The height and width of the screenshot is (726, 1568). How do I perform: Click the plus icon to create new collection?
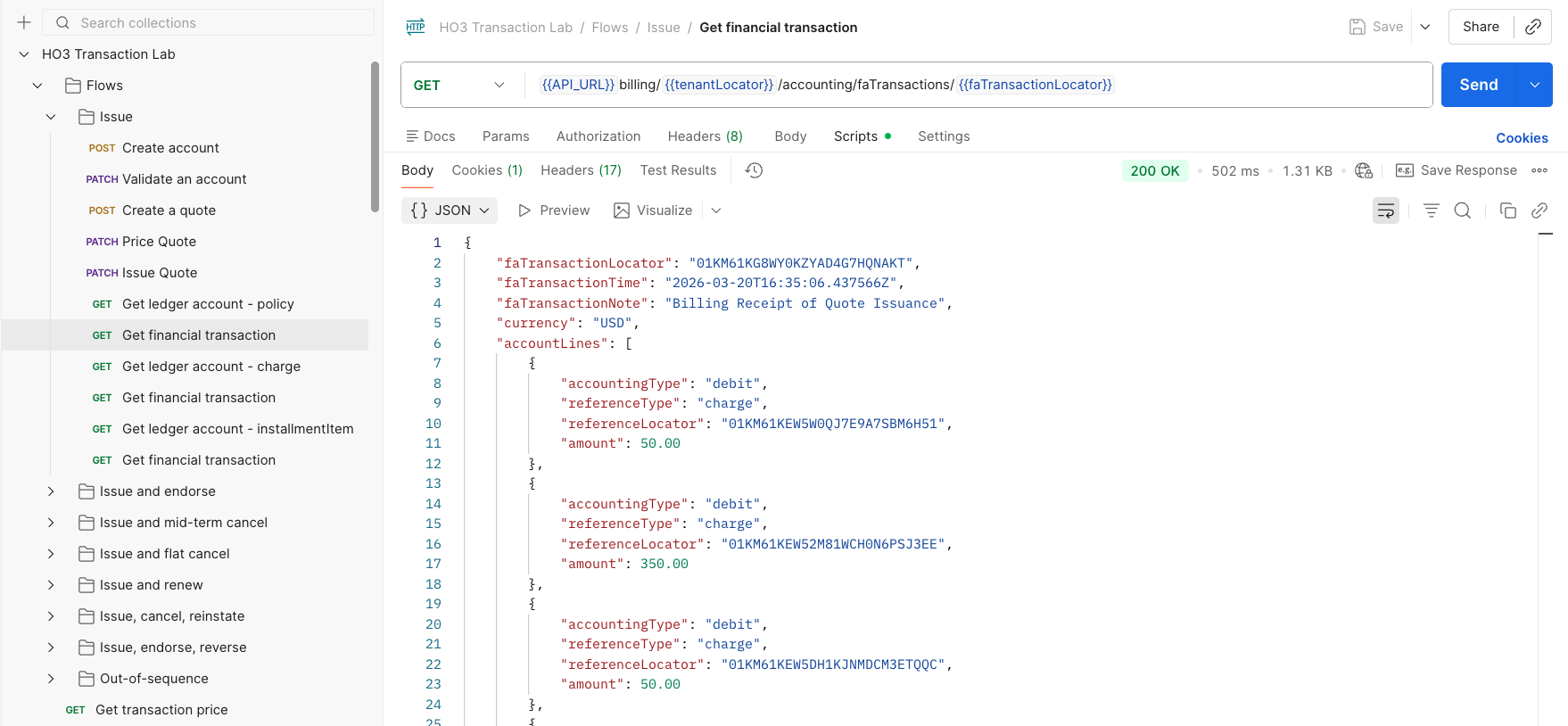pyautogui.click(x=24, y=22)
